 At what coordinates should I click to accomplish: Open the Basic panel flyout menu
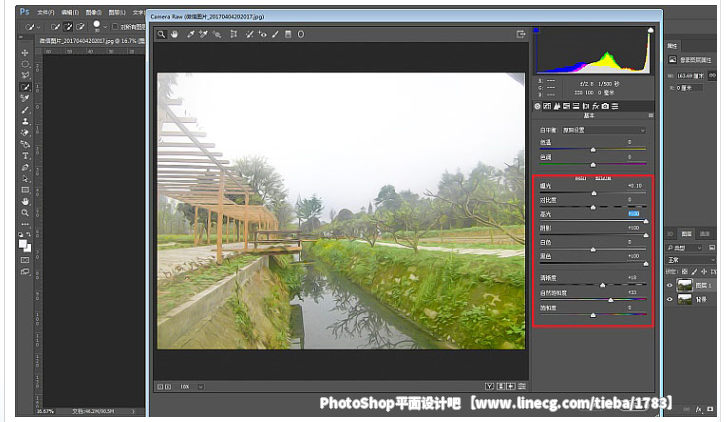coord(650,116)
